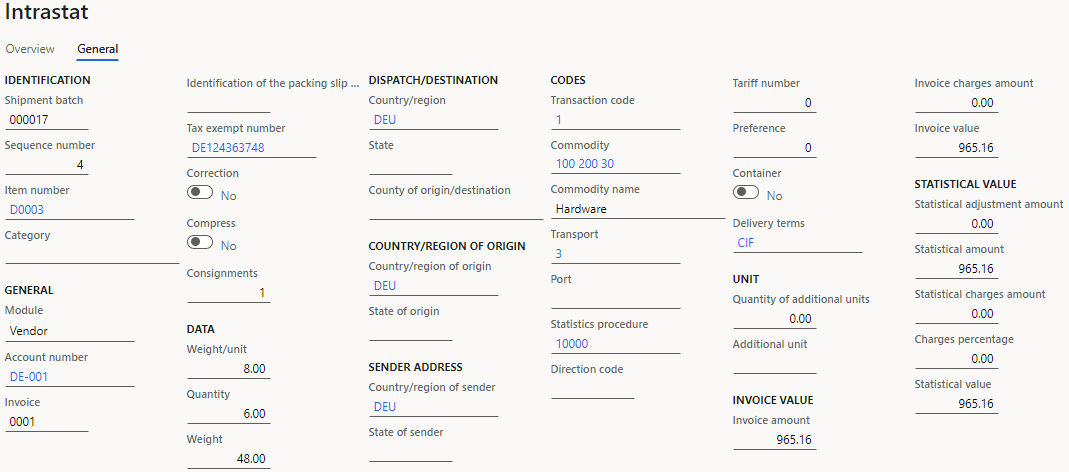1069x472 pixels.
Task: Click the Preference field
Action: pyautogui.click(x=774, y=148)
